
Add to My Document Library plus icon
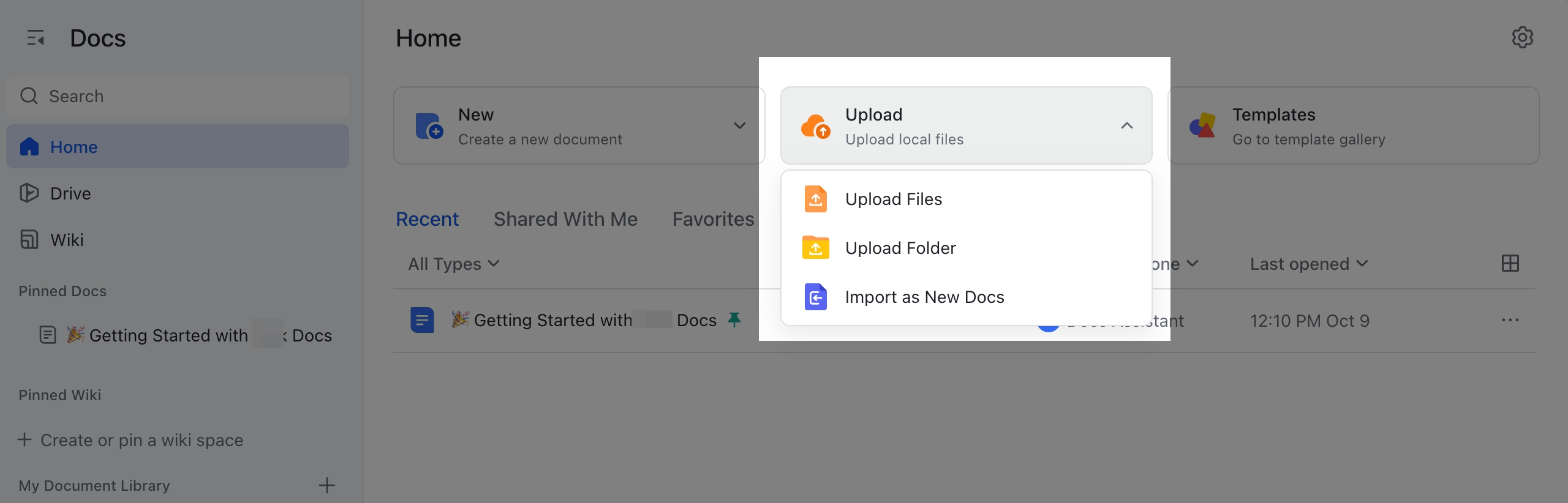pos(327,485)
